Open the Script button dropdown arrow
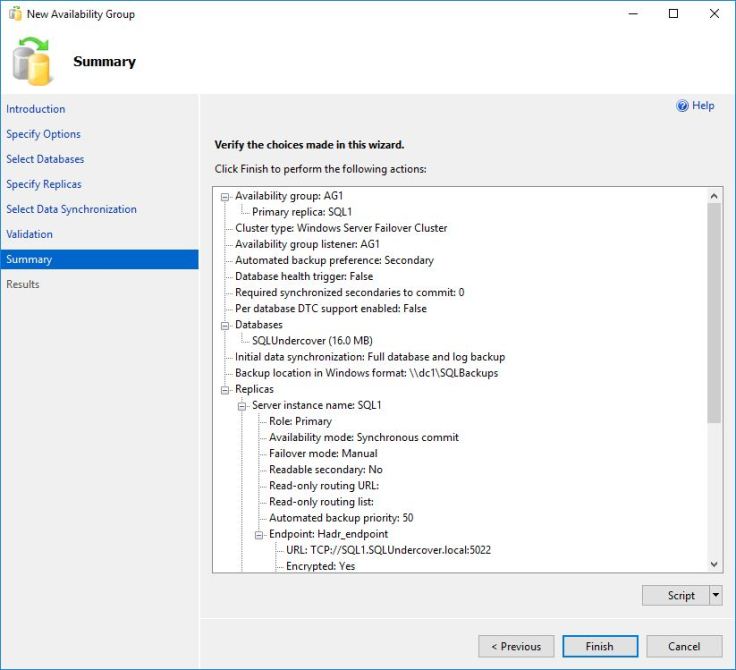Screen dimensions: 736x670 click(x=715, y=595)
